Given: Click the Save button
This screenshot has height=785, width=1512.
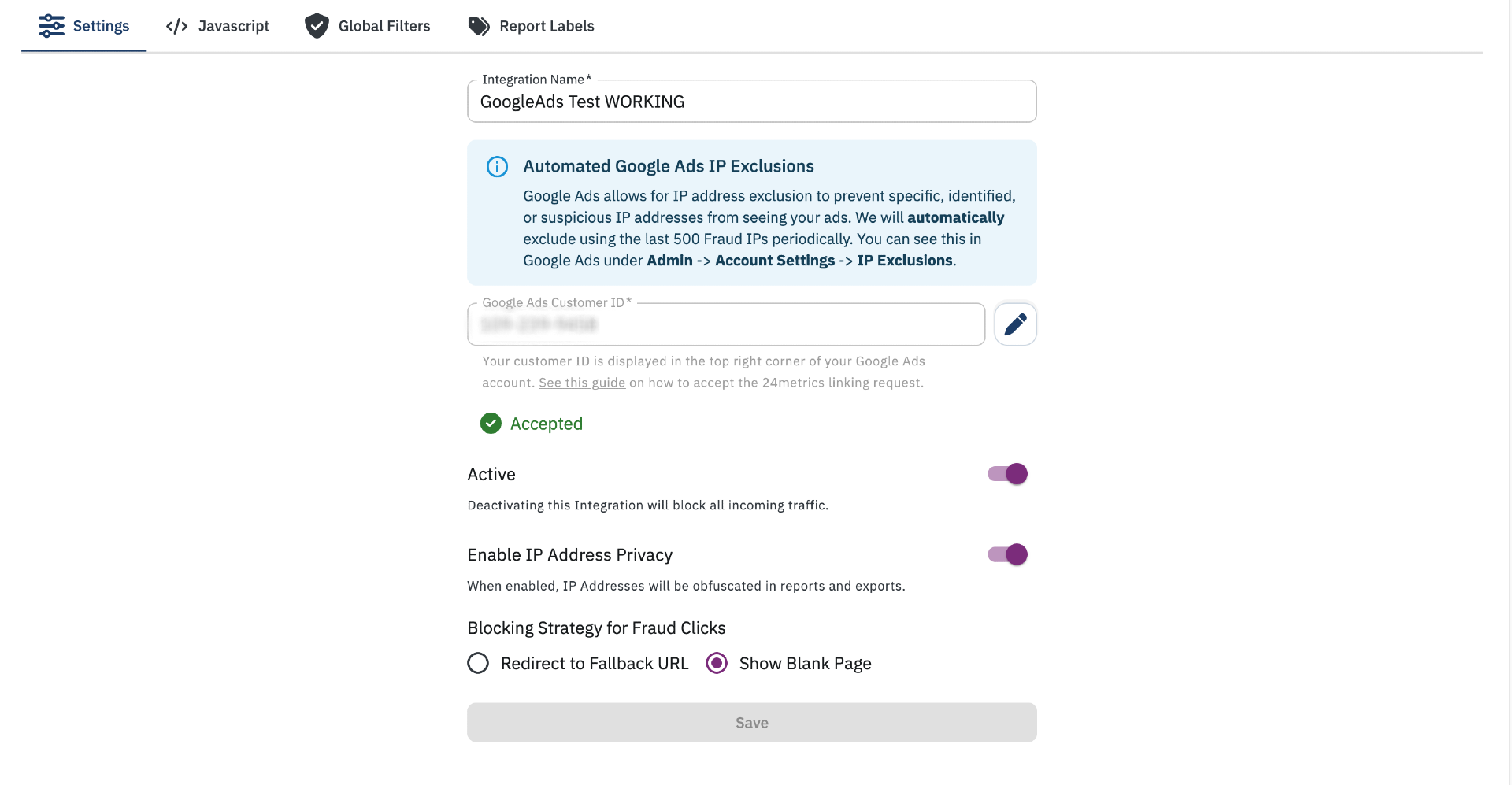Looking at the screenshot, I should (750, 722).
